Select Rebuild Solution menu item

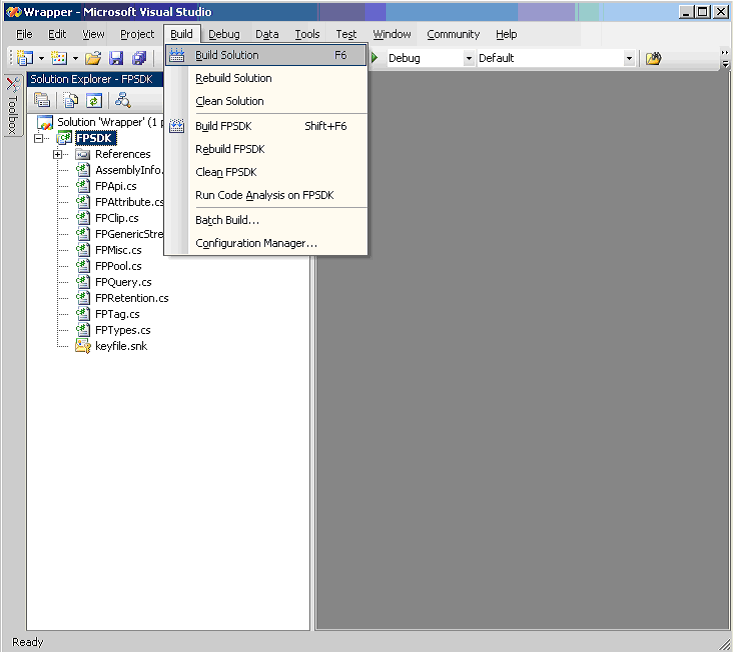pos(266,78)
